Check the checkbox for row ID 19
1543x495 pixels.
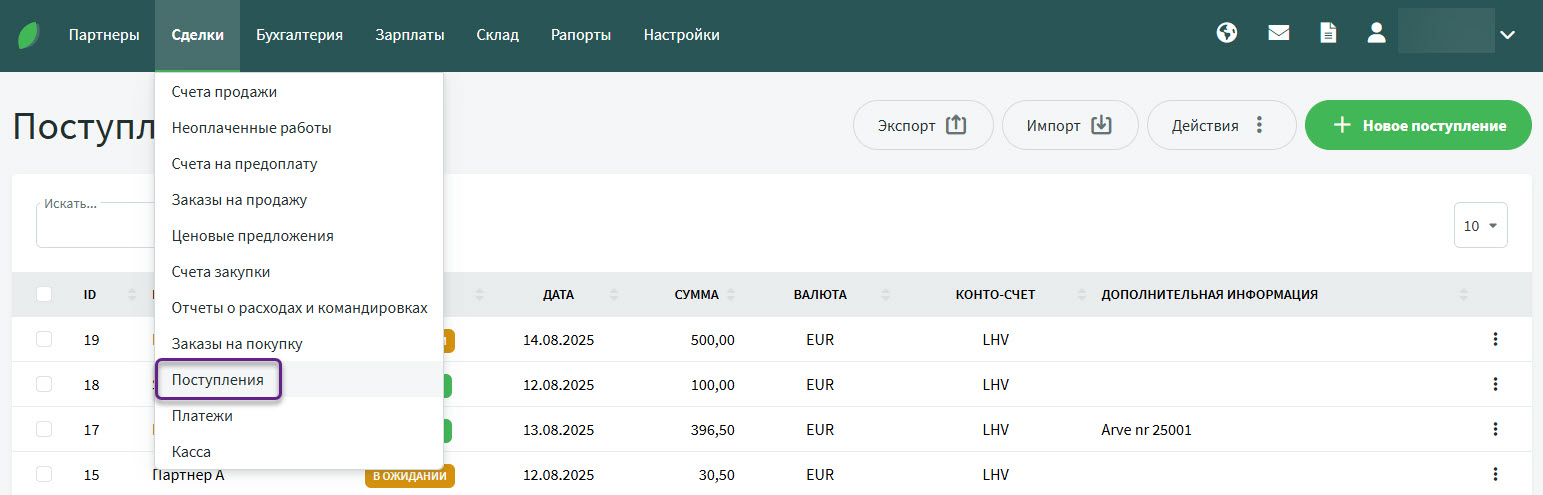click(x=44, y=339)
